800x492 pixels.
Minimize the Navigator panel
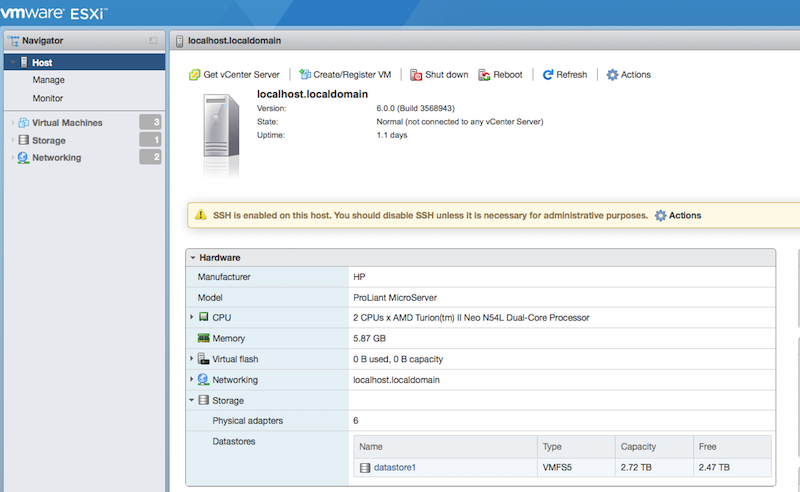point(153,40)
